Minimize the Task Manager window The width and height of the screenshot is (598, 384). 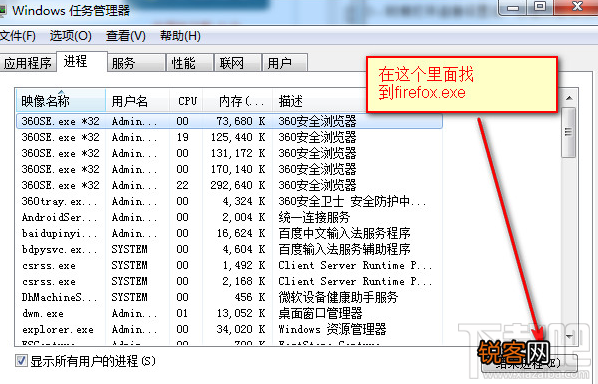click(513, 7)
